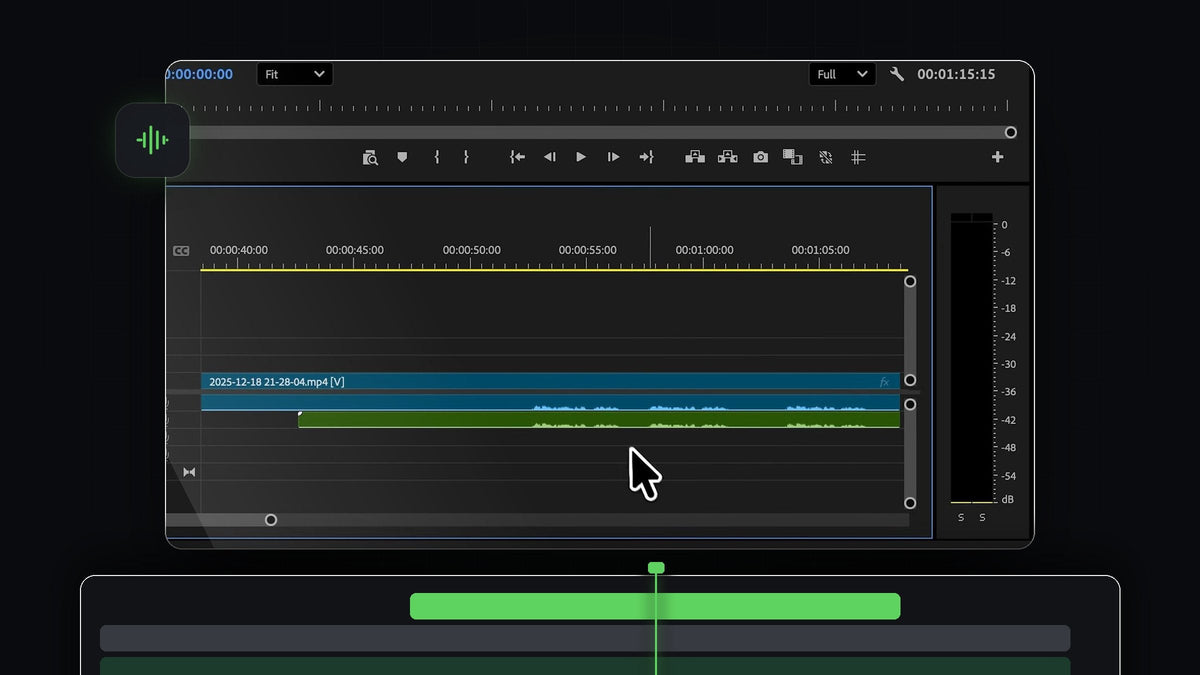Click the Lift icon
The image size is (1200, 675).
(x=695, y=157)
